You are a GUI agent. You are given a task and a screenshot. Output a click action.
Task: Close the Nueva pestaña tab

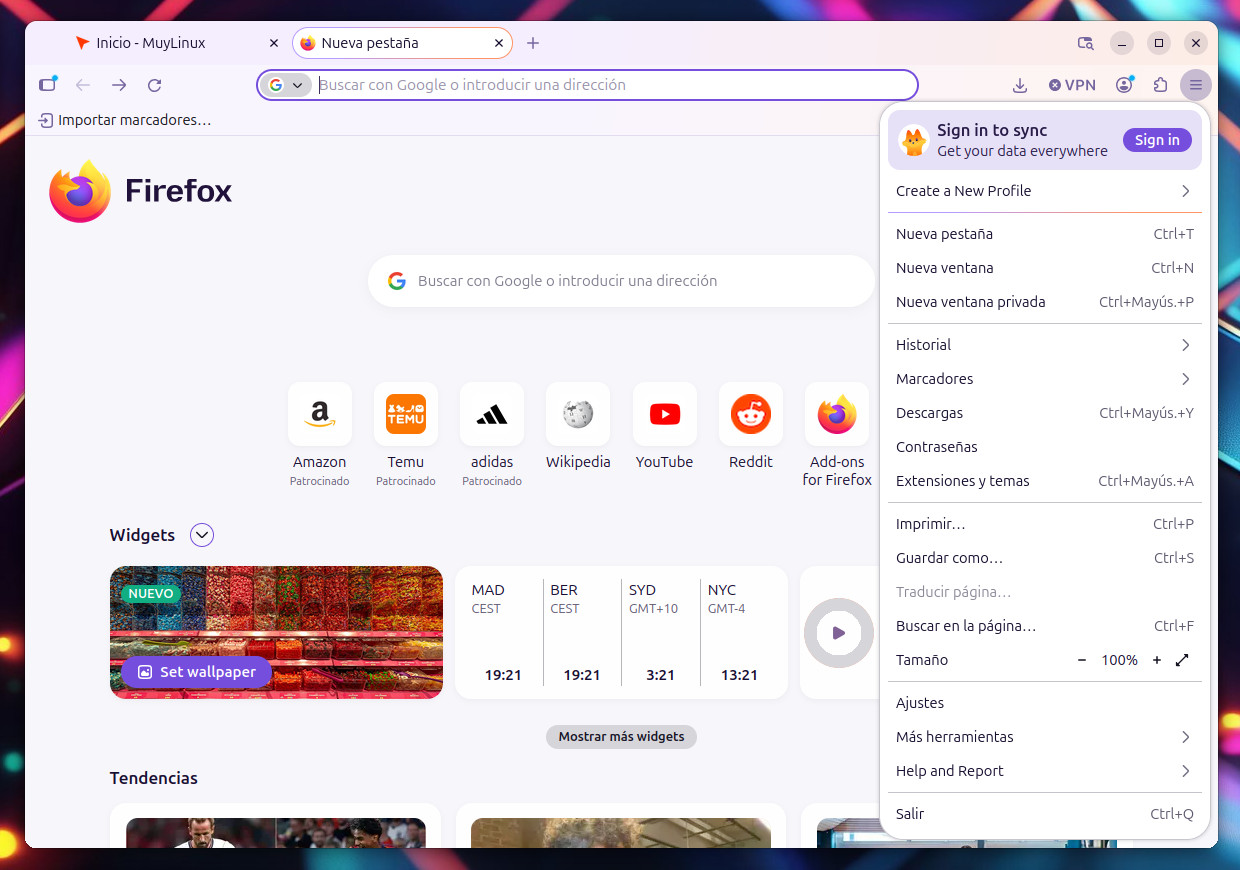499,43
